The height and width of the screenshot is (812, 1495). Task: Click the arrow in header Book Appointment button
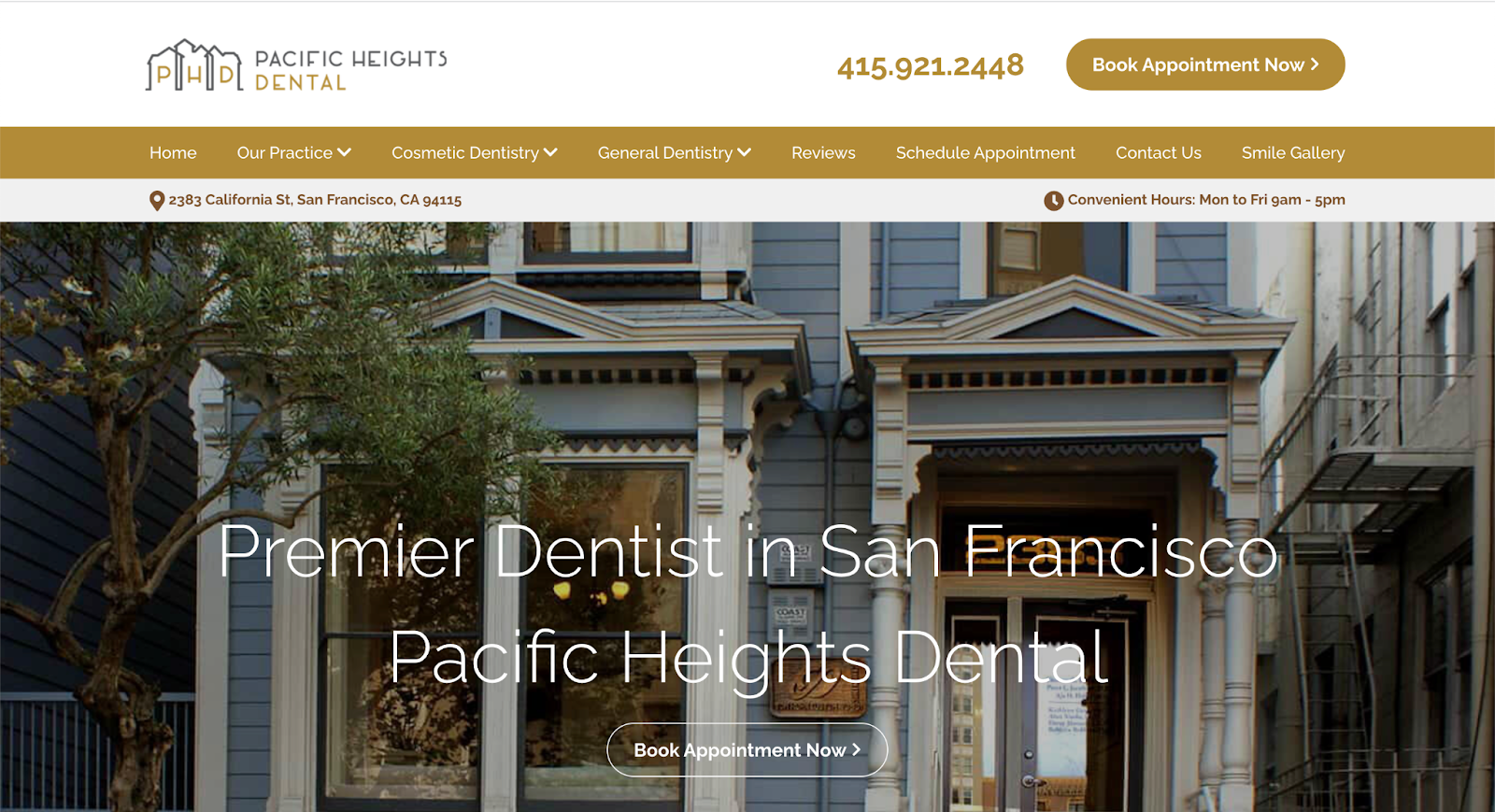(1315, 64)
